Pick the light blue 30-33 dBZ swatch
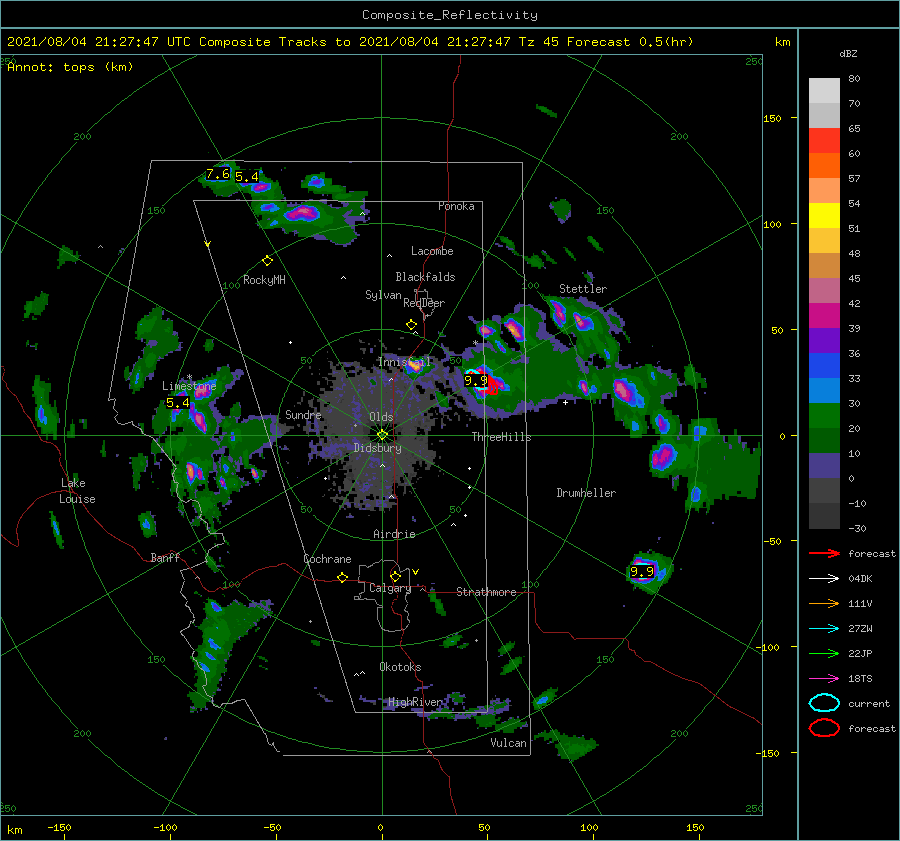This screenshot has width=900, height=841. (824, 391)
